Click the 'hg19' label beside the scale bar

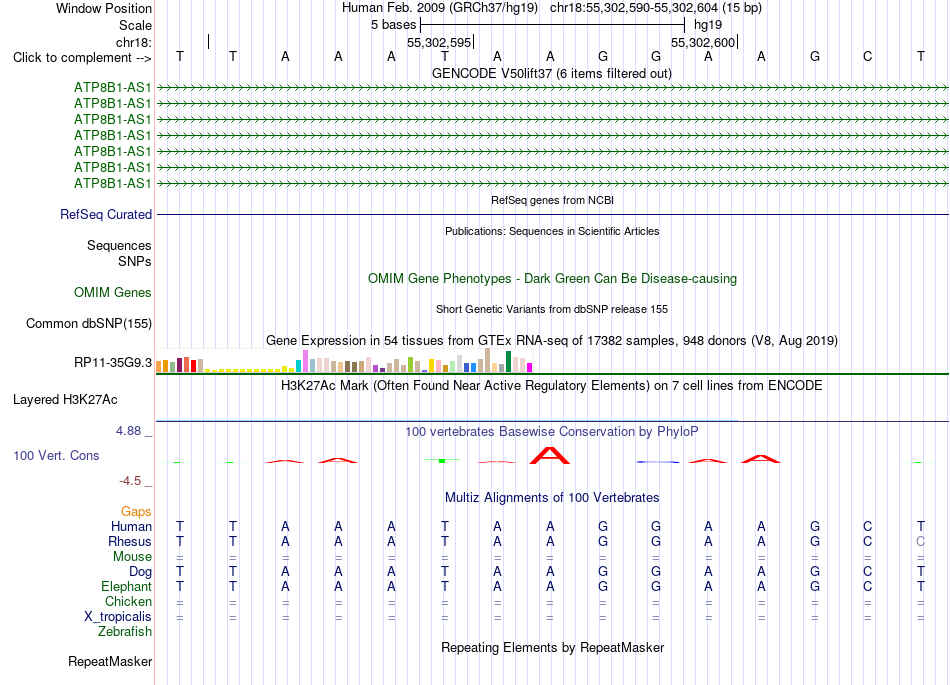click(708, 25)
